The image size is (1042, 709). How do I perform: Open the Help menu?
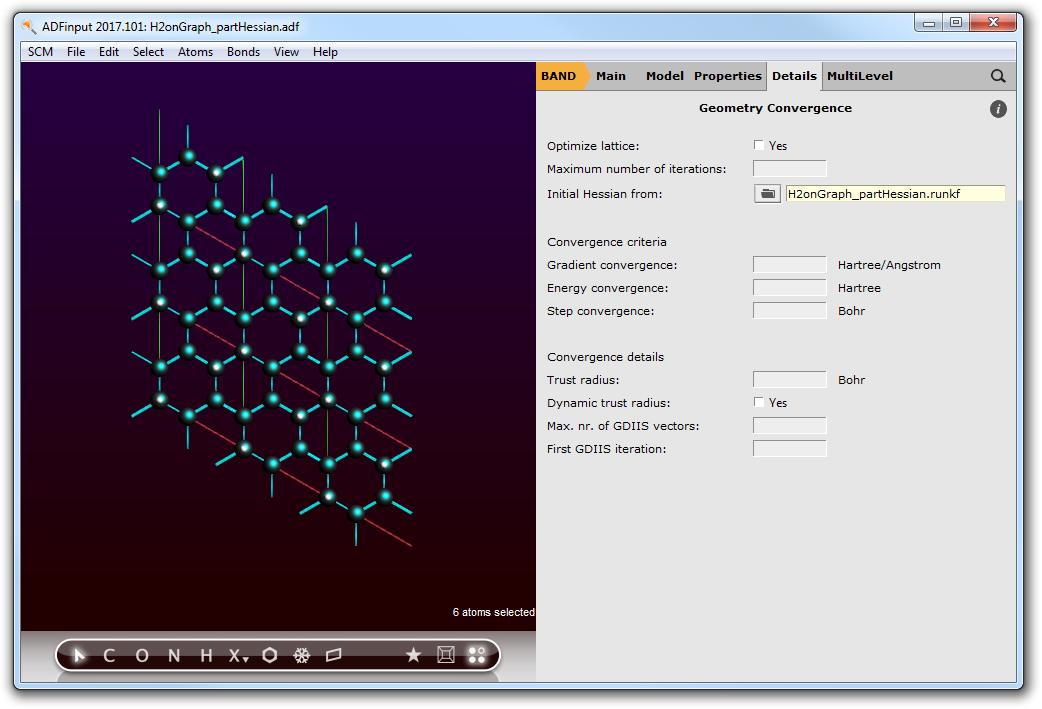click(326, 52)
